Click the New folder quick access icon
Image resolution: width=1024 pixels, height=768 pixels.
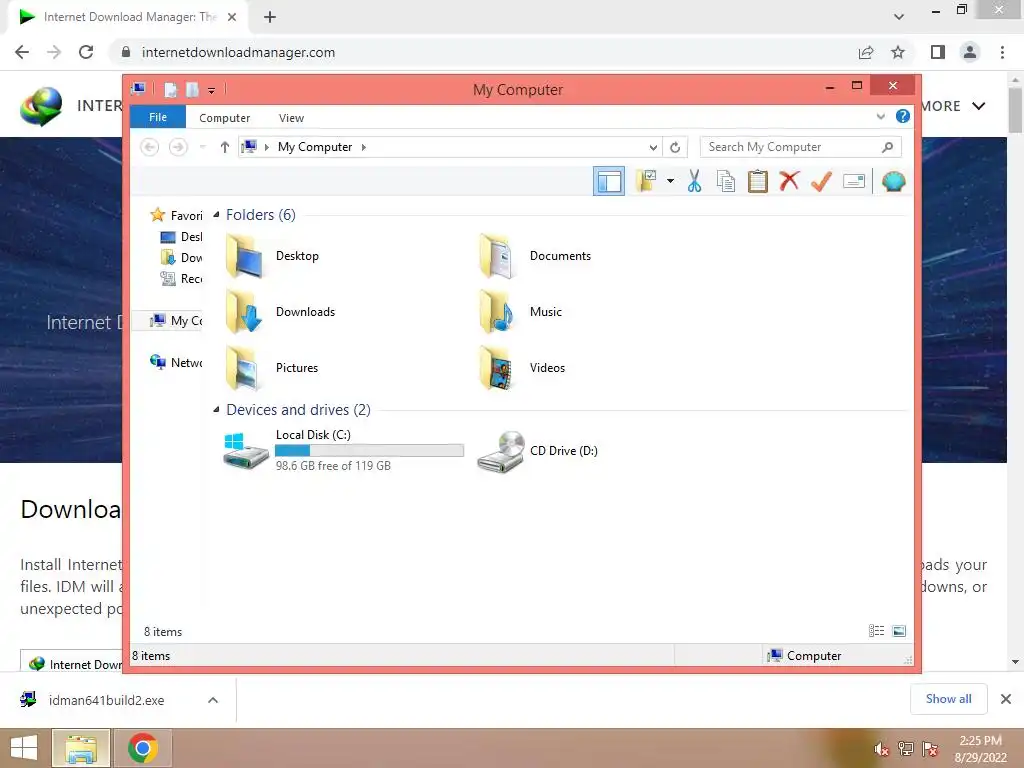(192, 89)
